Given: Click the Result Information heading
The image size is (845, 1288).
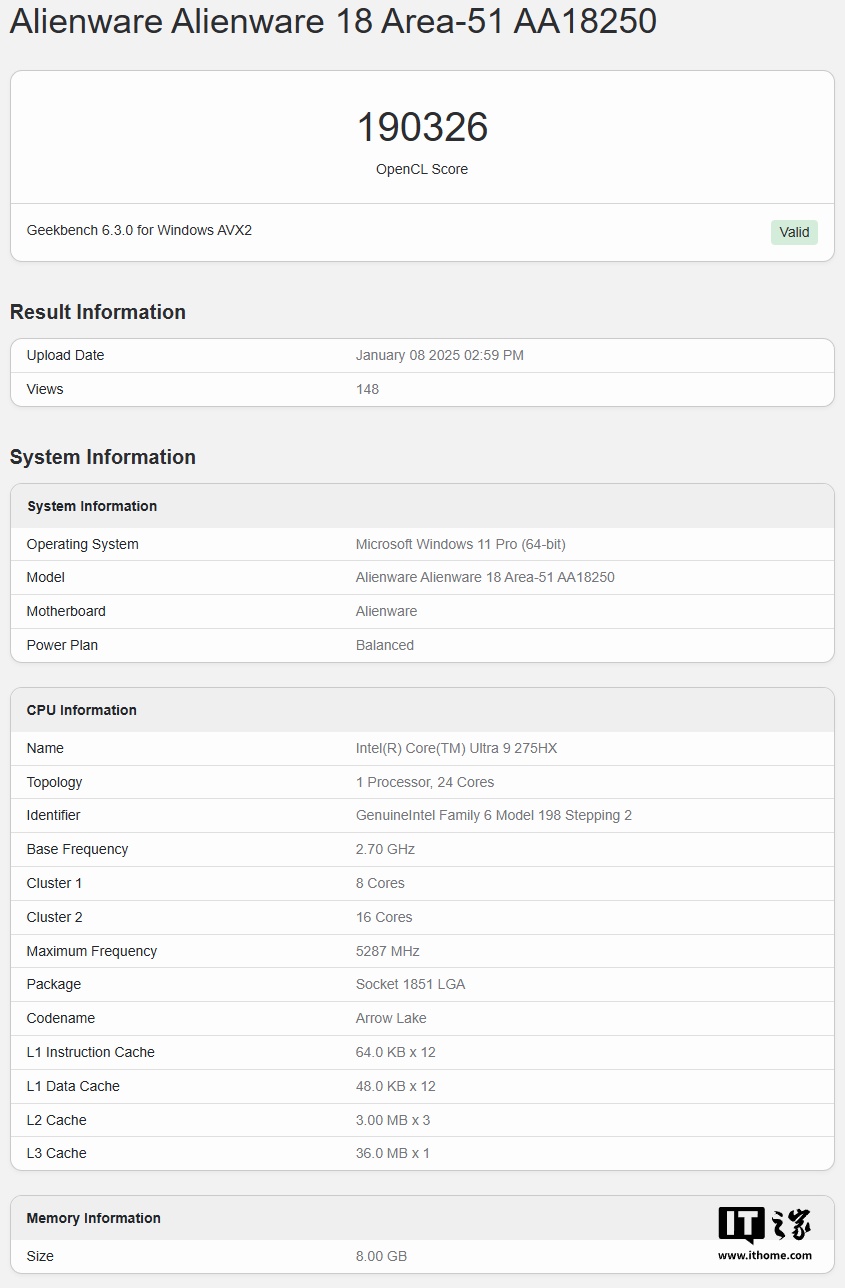Looking at the screenshot, I should tap(98, 312).
